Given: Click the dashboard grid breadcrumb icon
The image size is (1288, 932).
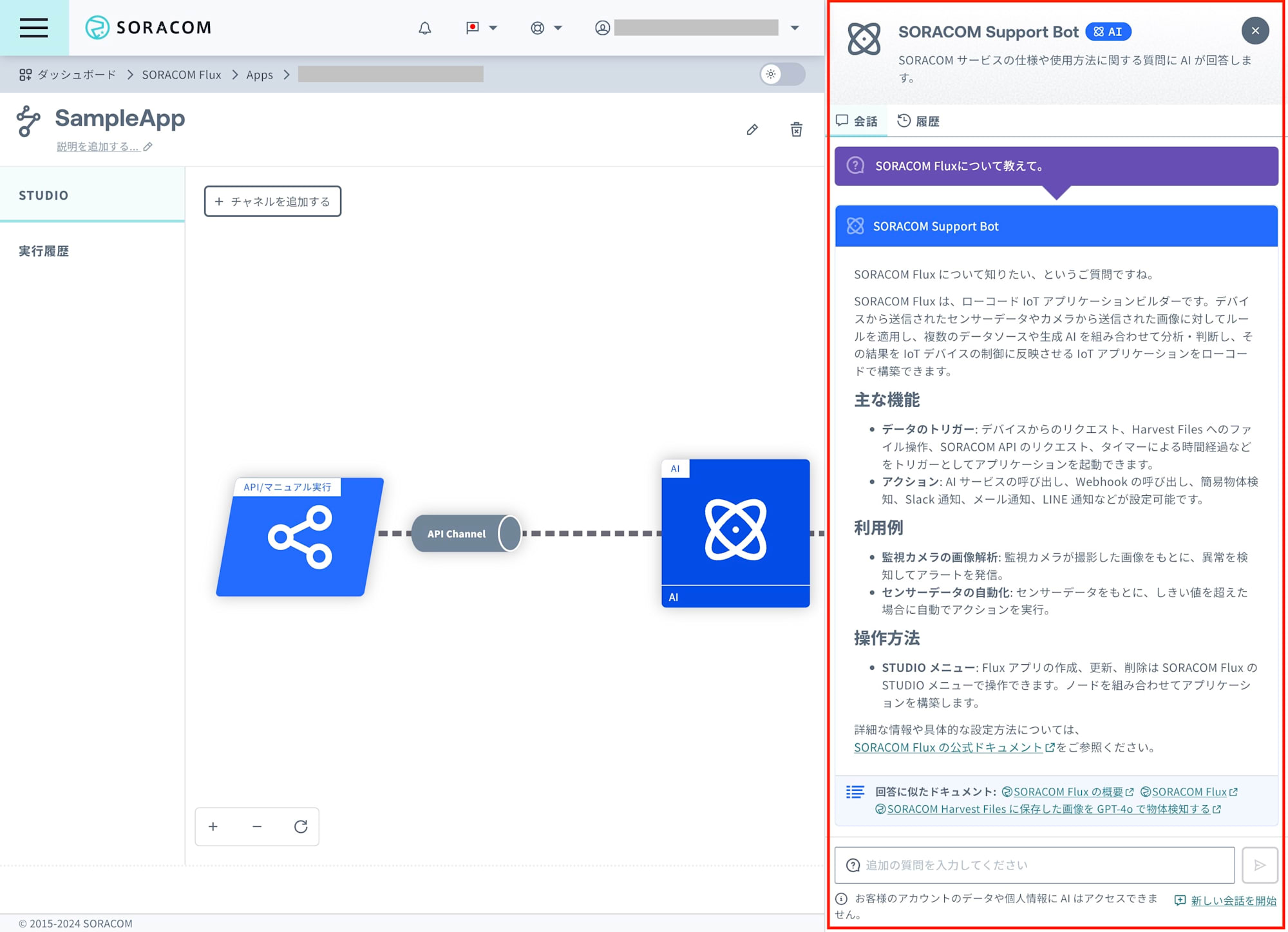Looking at the screenshot, I should pos(25,75).
